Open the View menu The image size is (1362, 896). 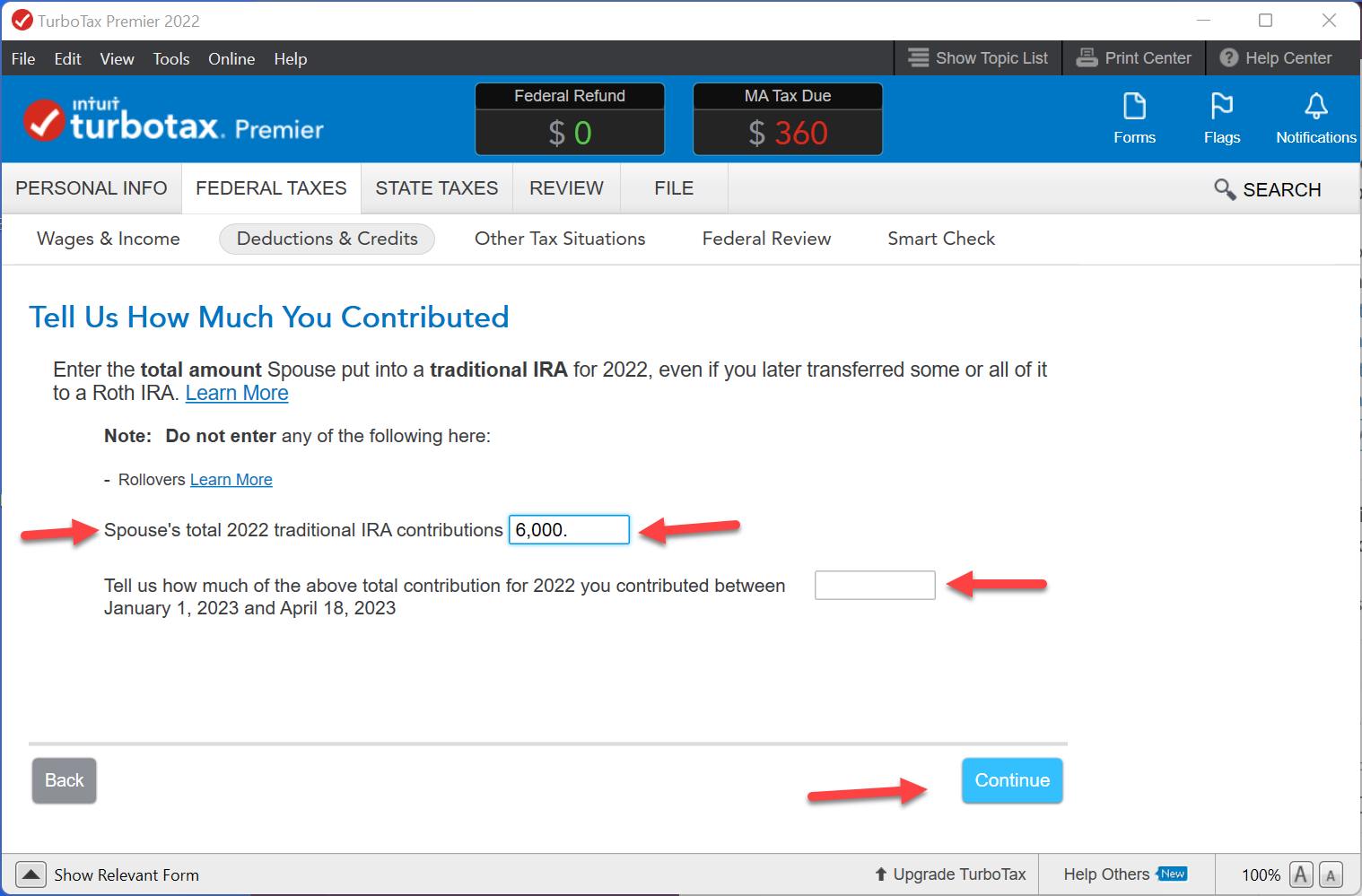117,59
